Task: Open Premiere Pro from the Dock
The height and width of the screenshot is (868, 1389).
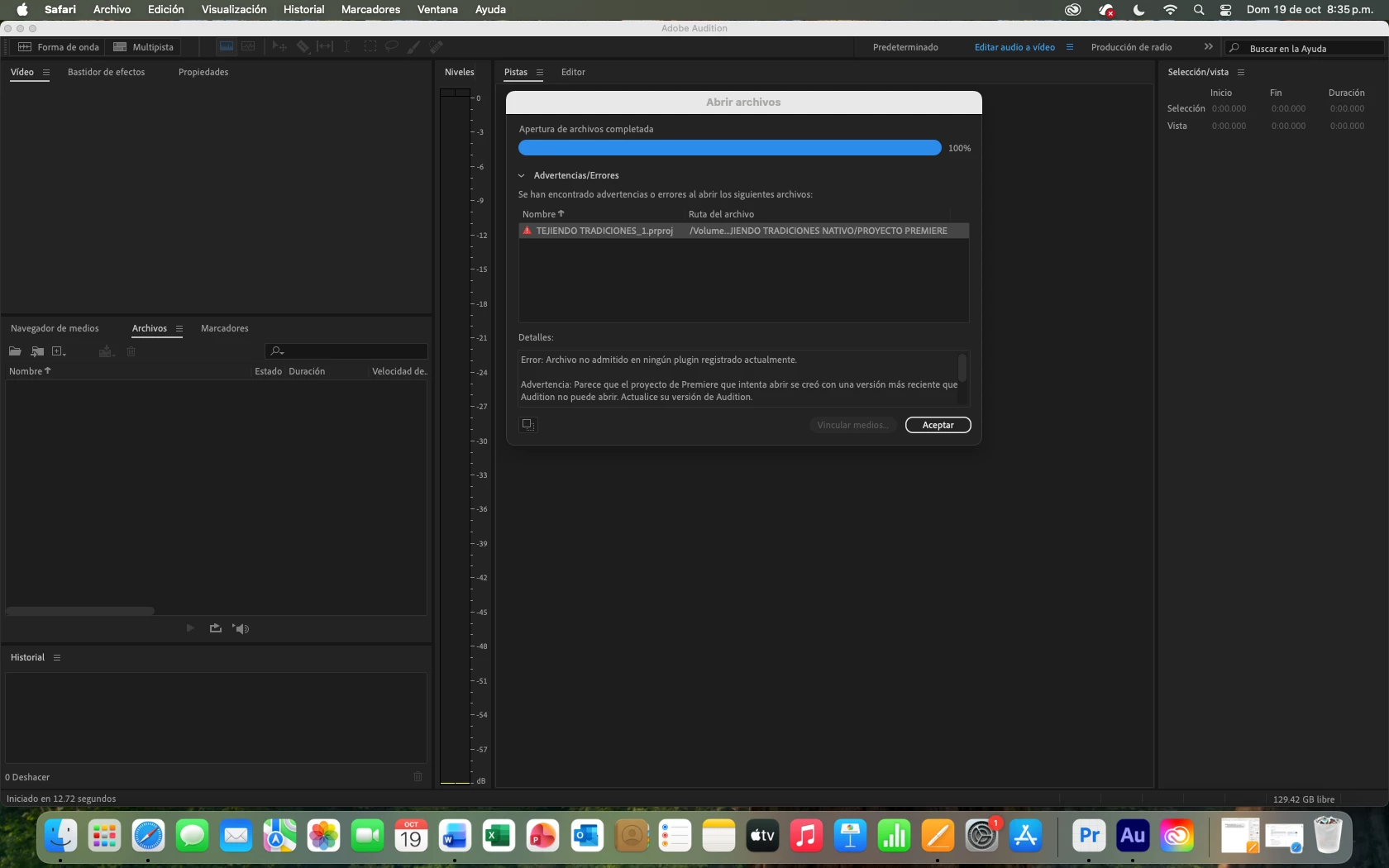Action: coord(1089,836)
